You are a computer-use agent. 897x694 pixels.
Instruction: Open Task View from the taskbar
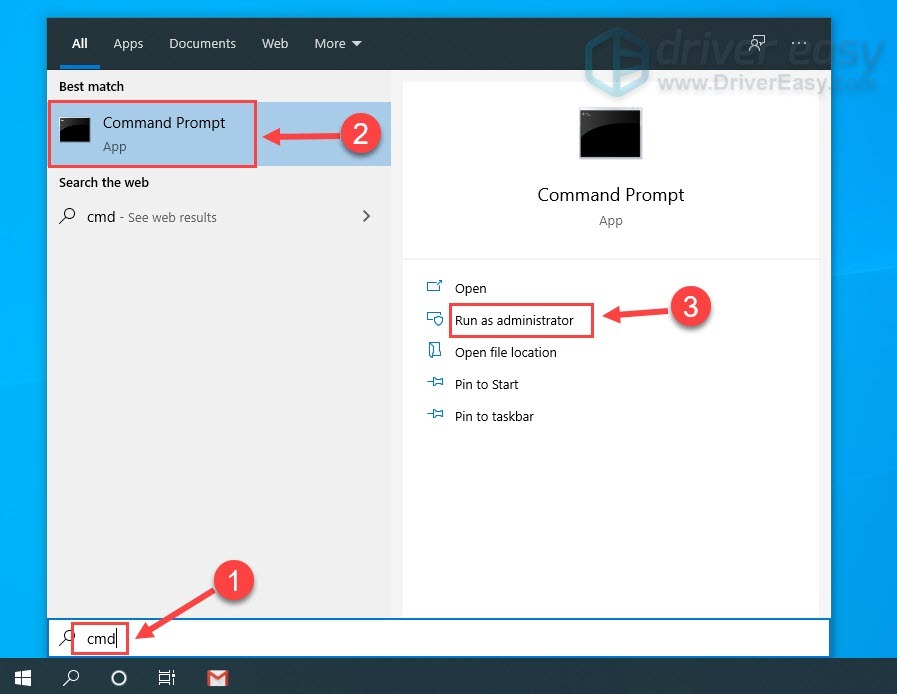click(x=166, y=677)
